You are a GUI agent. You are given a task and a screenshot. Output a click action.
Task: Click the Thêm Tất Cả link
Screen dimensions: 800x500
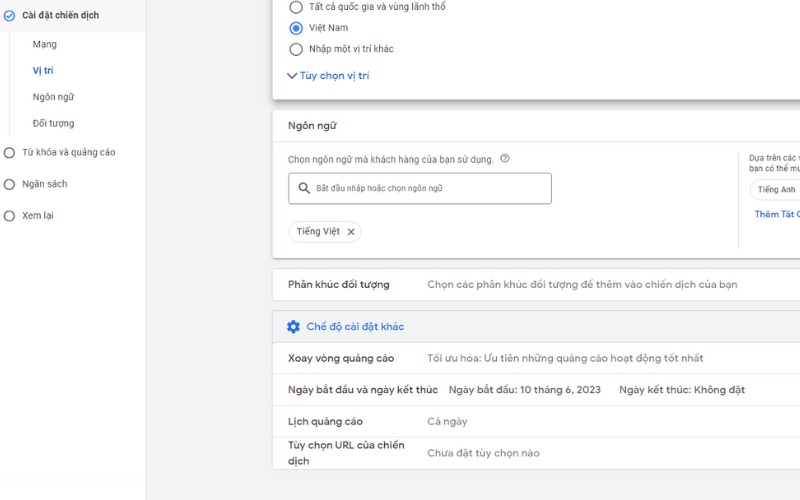[777, 214]
